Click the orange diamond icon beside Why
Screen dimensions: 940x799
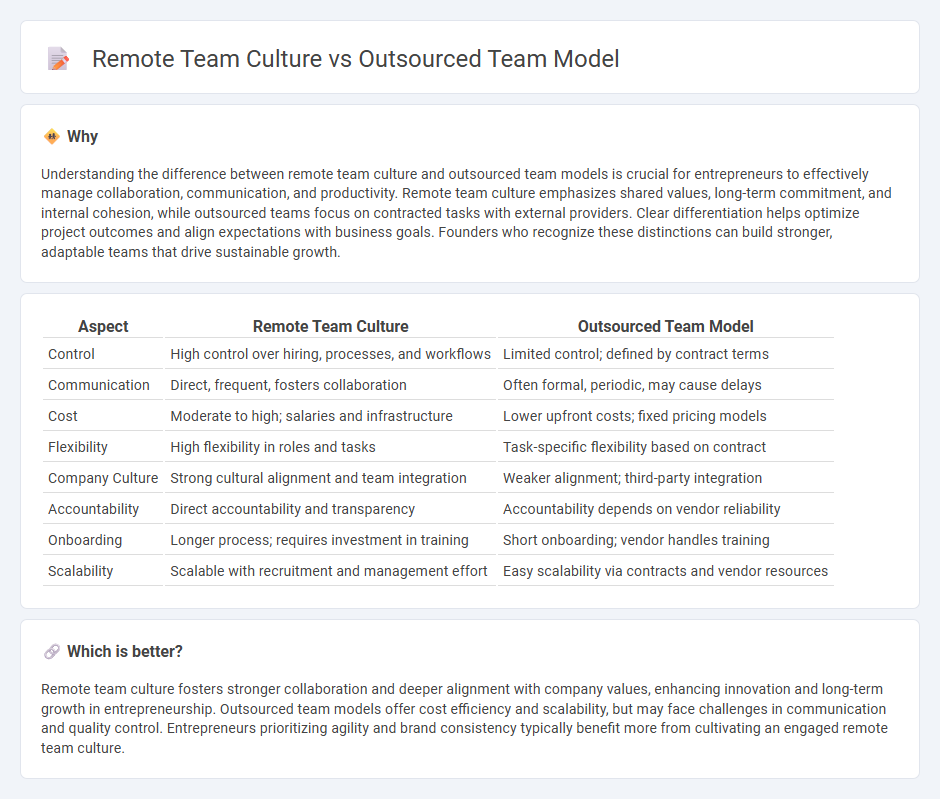pos(52,137)
